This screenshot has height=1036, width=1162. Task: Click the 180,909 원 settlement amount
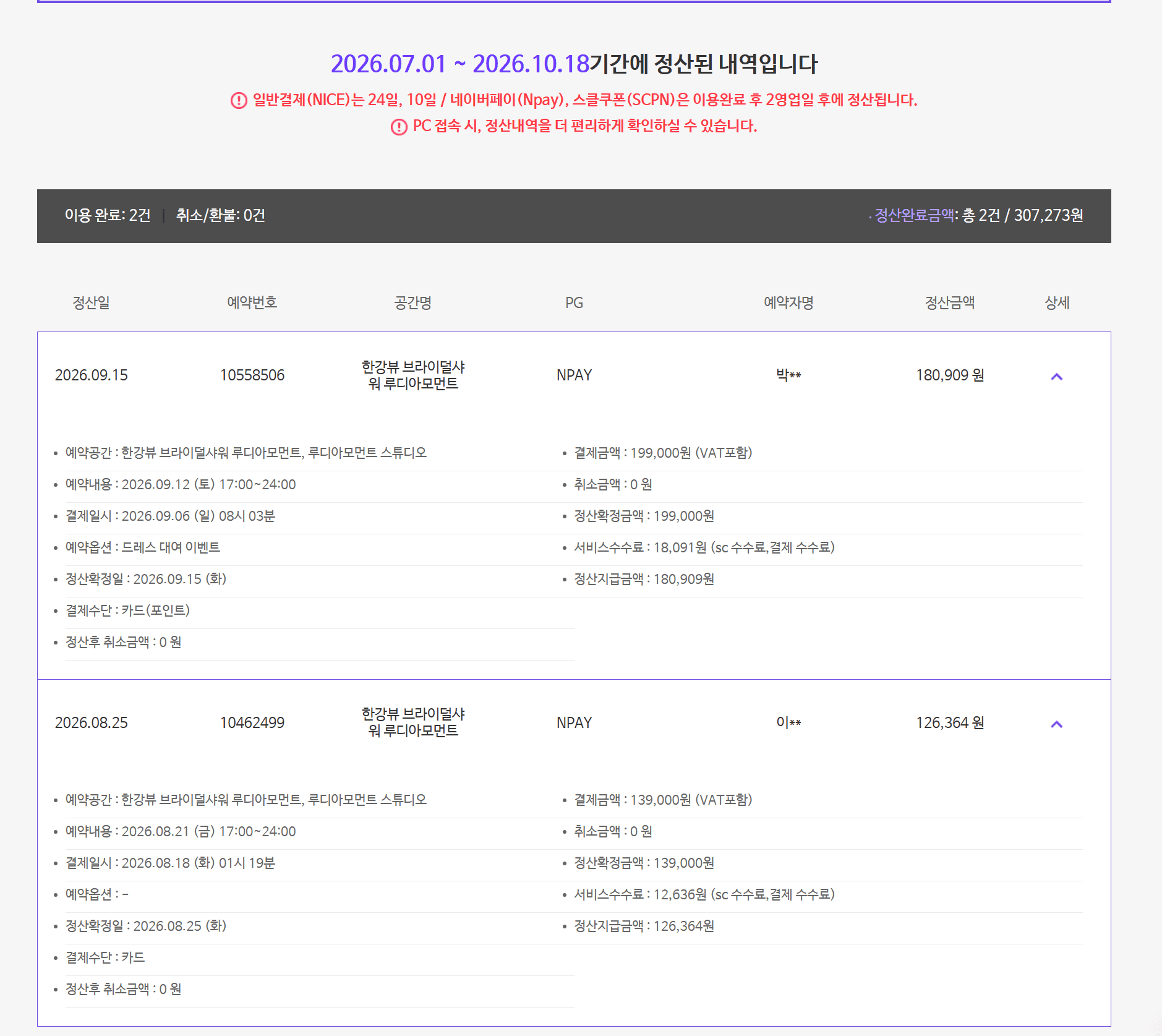pyautogui.click(x=950, y=375)
